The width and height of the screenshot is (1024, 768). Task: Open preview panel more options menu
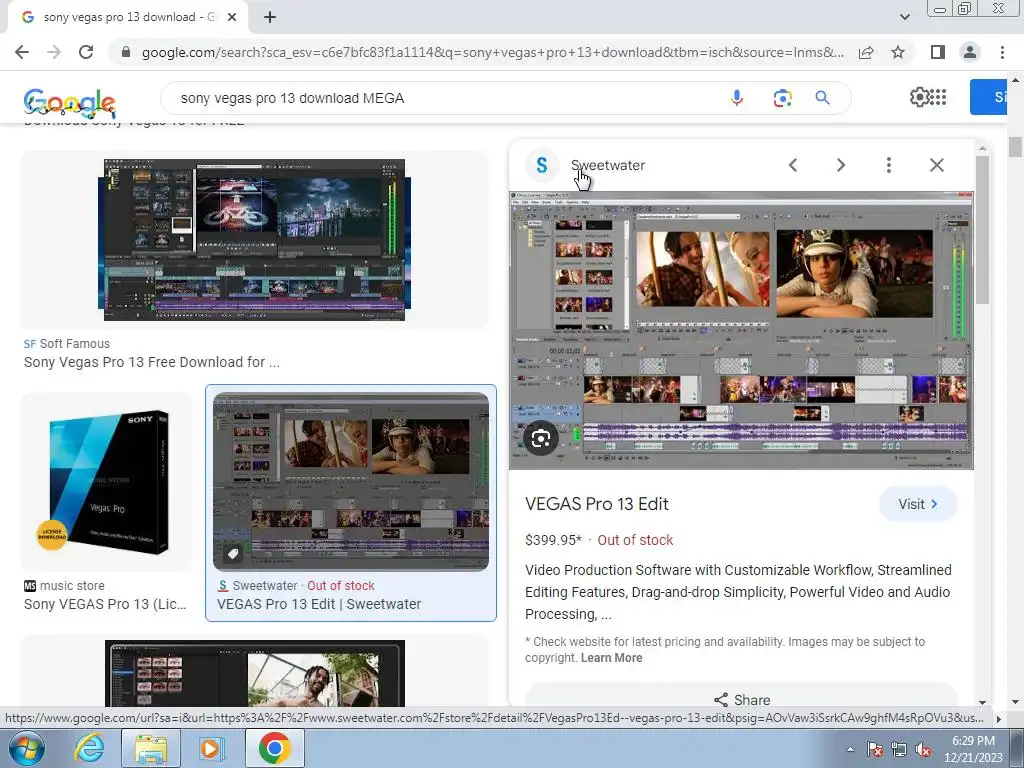pyautogui.click(x=888, y=165)
